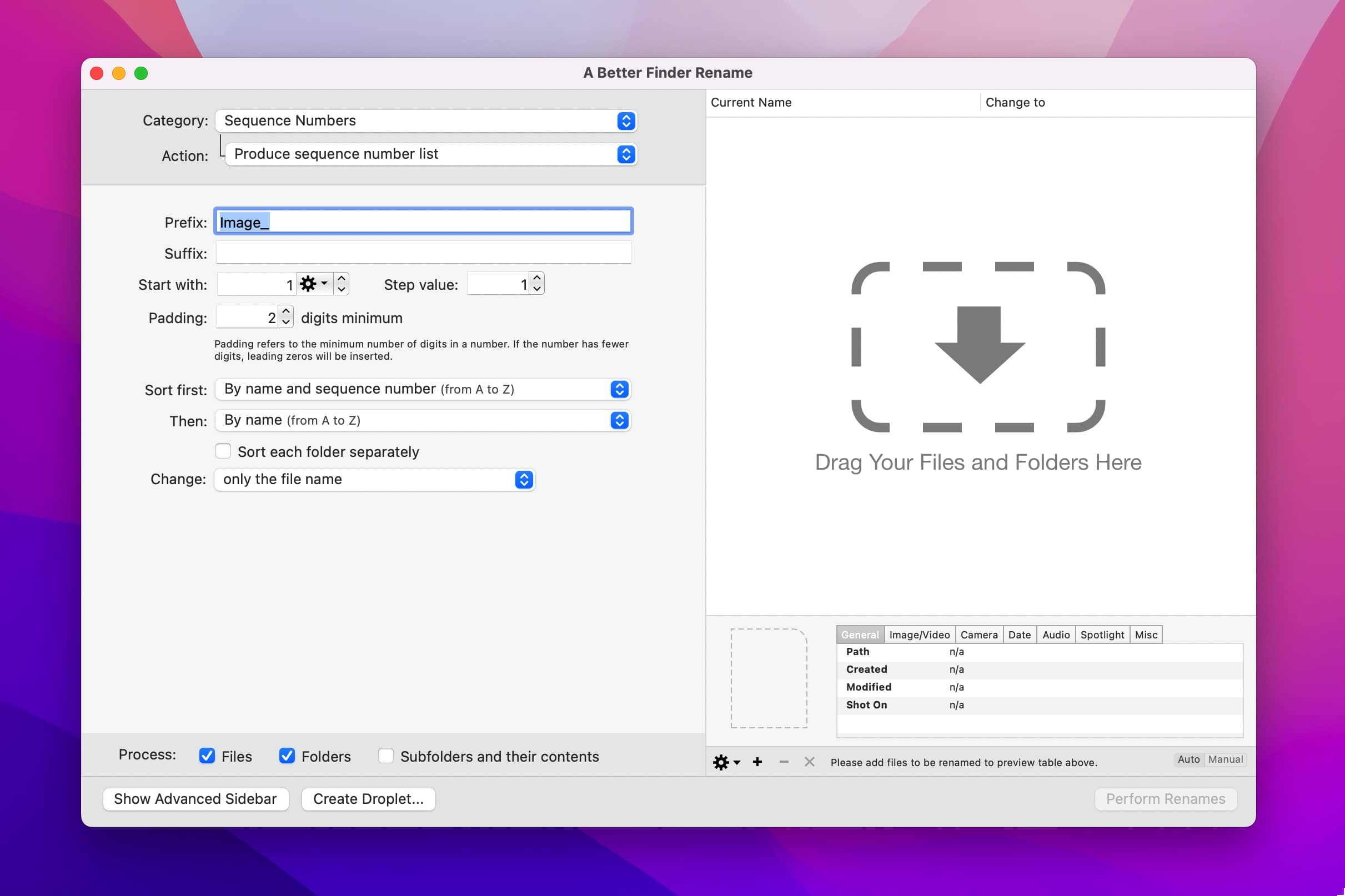Increase the Padding digits
This screenshot has width=1345, height=896.
coord(286,311)
